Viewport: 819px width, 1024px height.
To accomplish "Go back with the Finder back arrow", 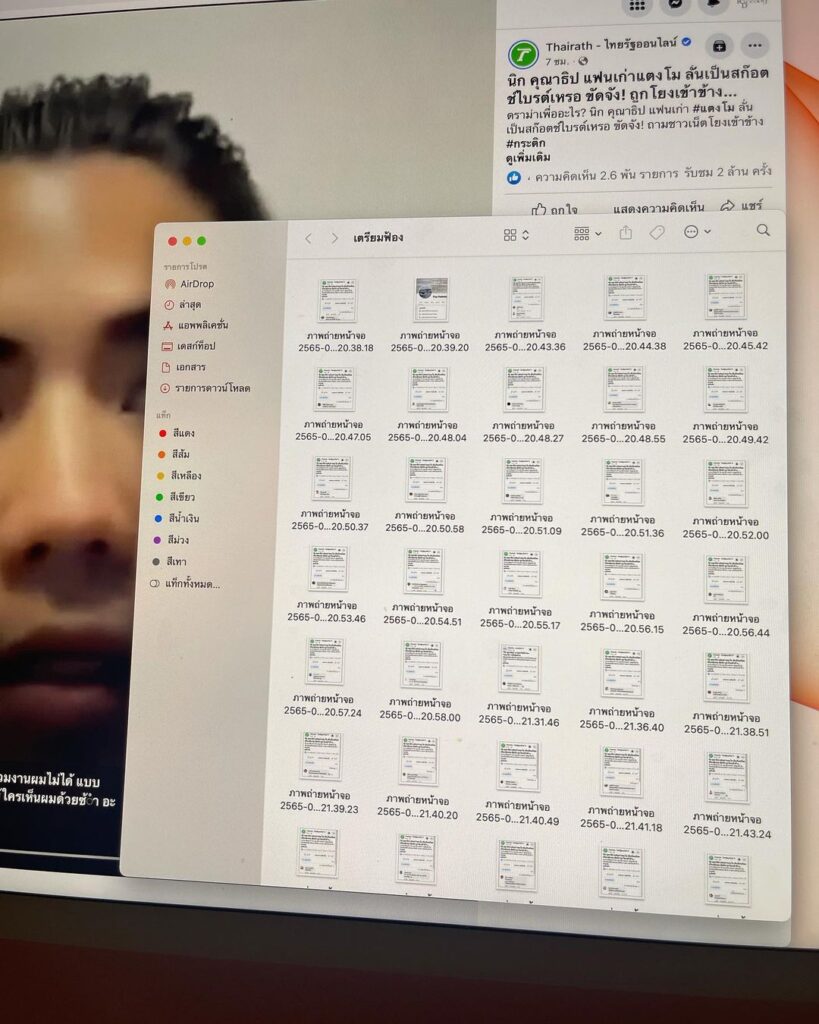I will click(x=308, y=238).
